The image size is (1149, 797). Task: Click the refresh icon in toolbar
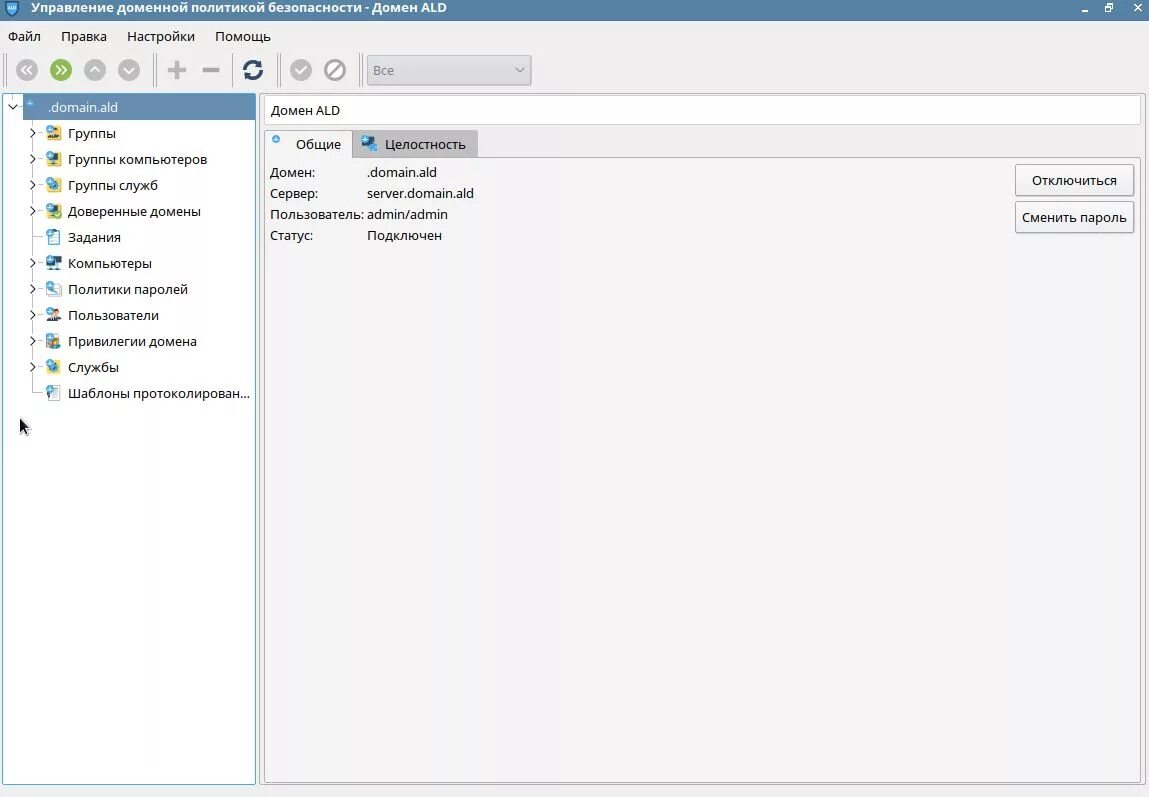pyautogui.click(x=253, y=70)
